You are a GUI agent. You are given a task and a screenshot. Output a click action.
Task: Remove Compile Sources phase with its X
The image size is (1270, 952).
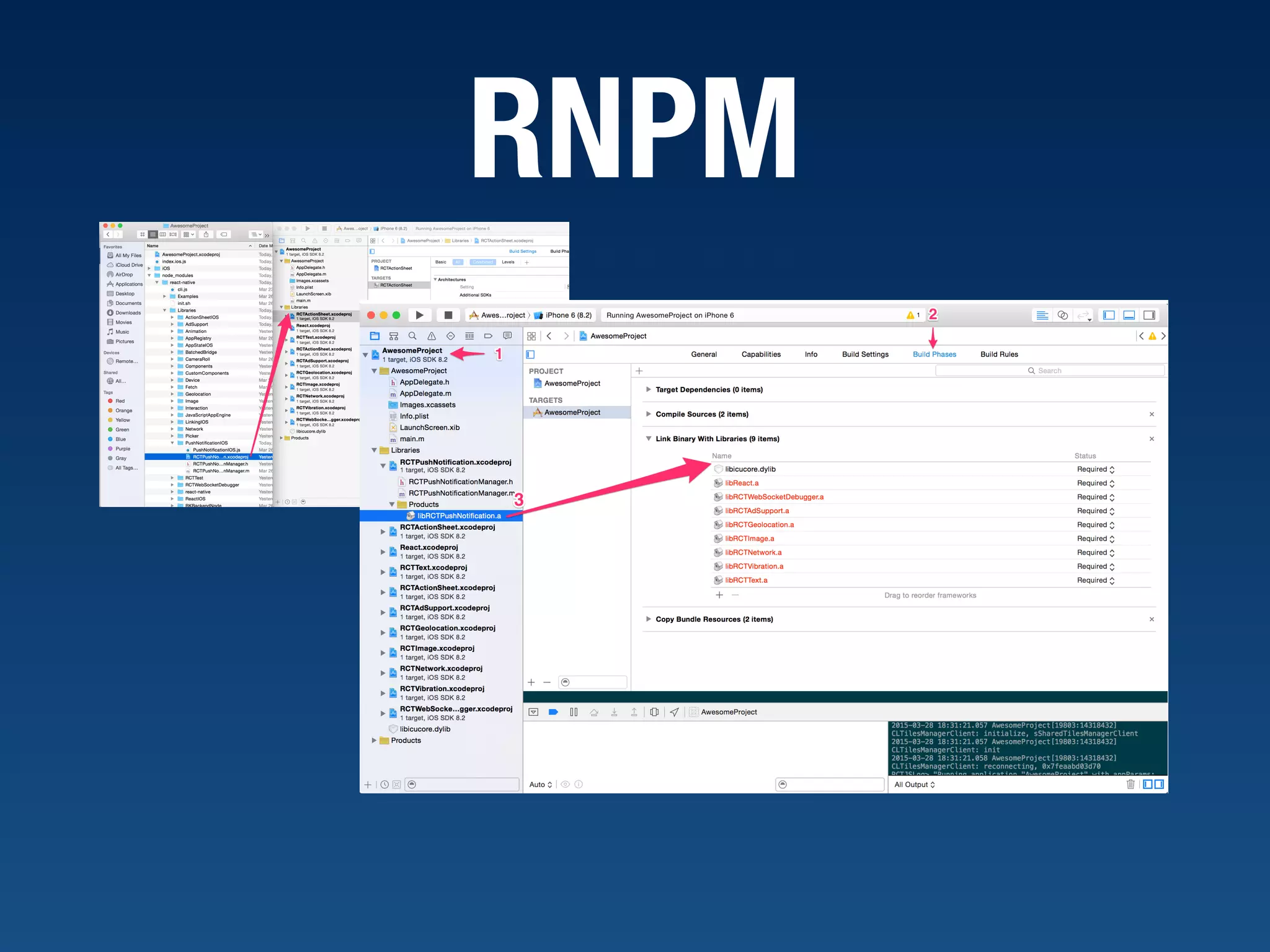(1152, 414)
